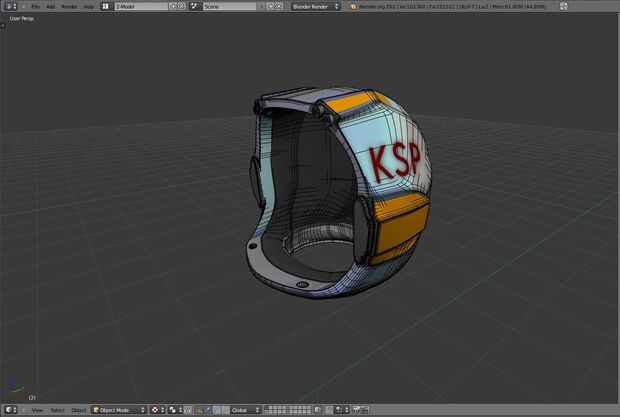
Task: Open the Select menu in viewport header
Action: (x=57, y=410)
